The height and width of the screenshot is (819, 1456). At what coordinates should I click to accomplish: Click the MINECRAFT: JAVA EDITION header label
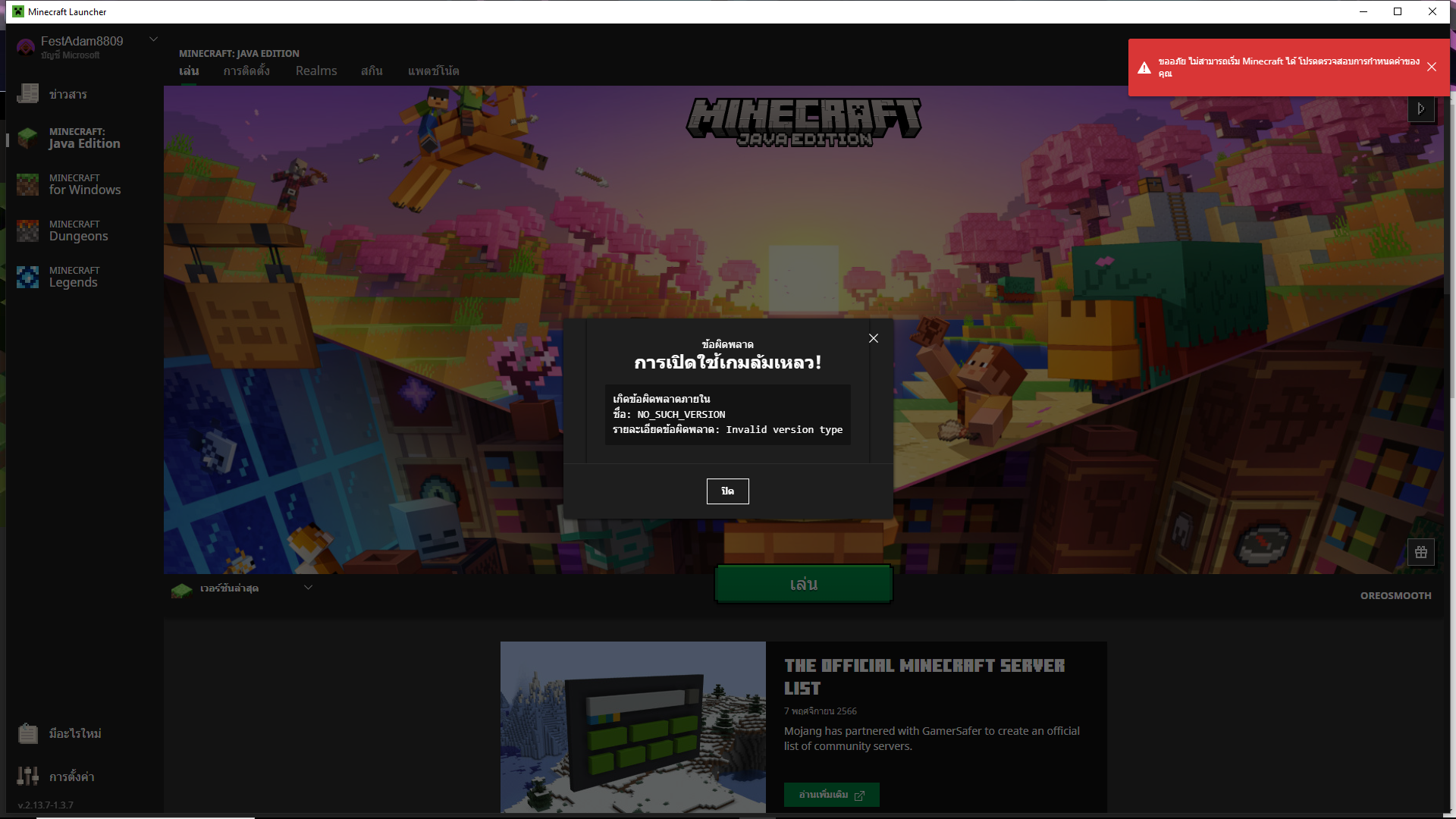[x=239, y=54]
